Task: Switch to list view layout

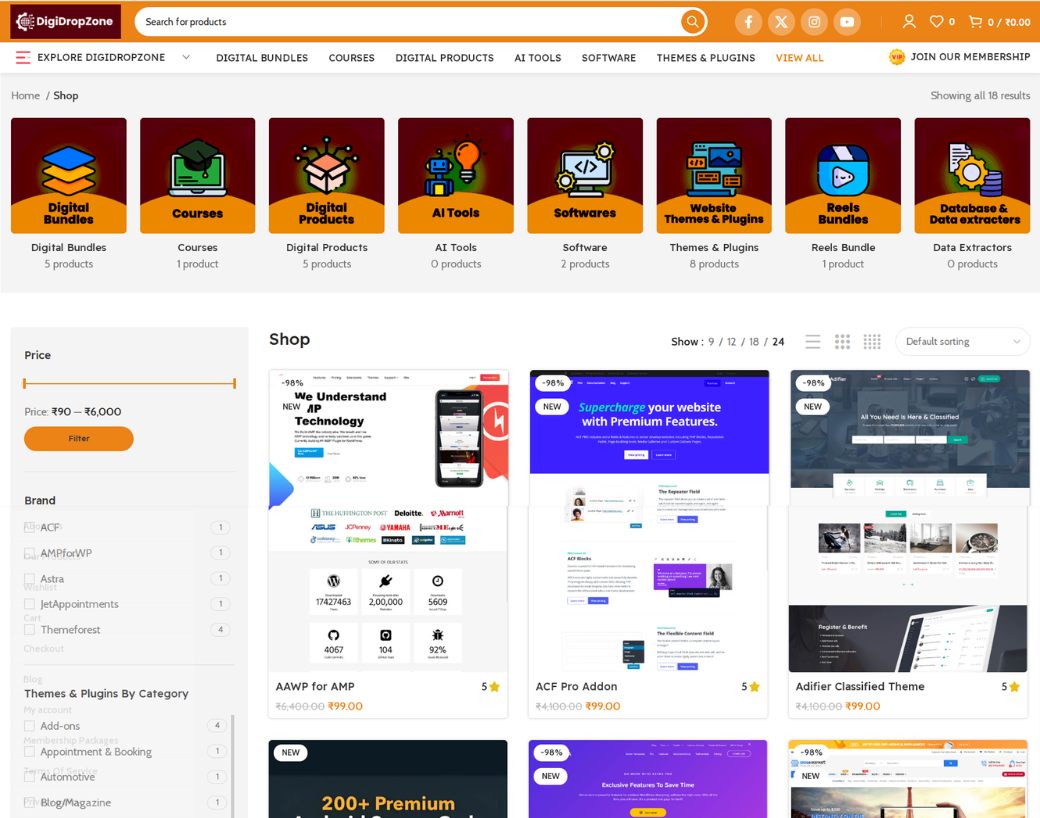Action: coord(813,342)
